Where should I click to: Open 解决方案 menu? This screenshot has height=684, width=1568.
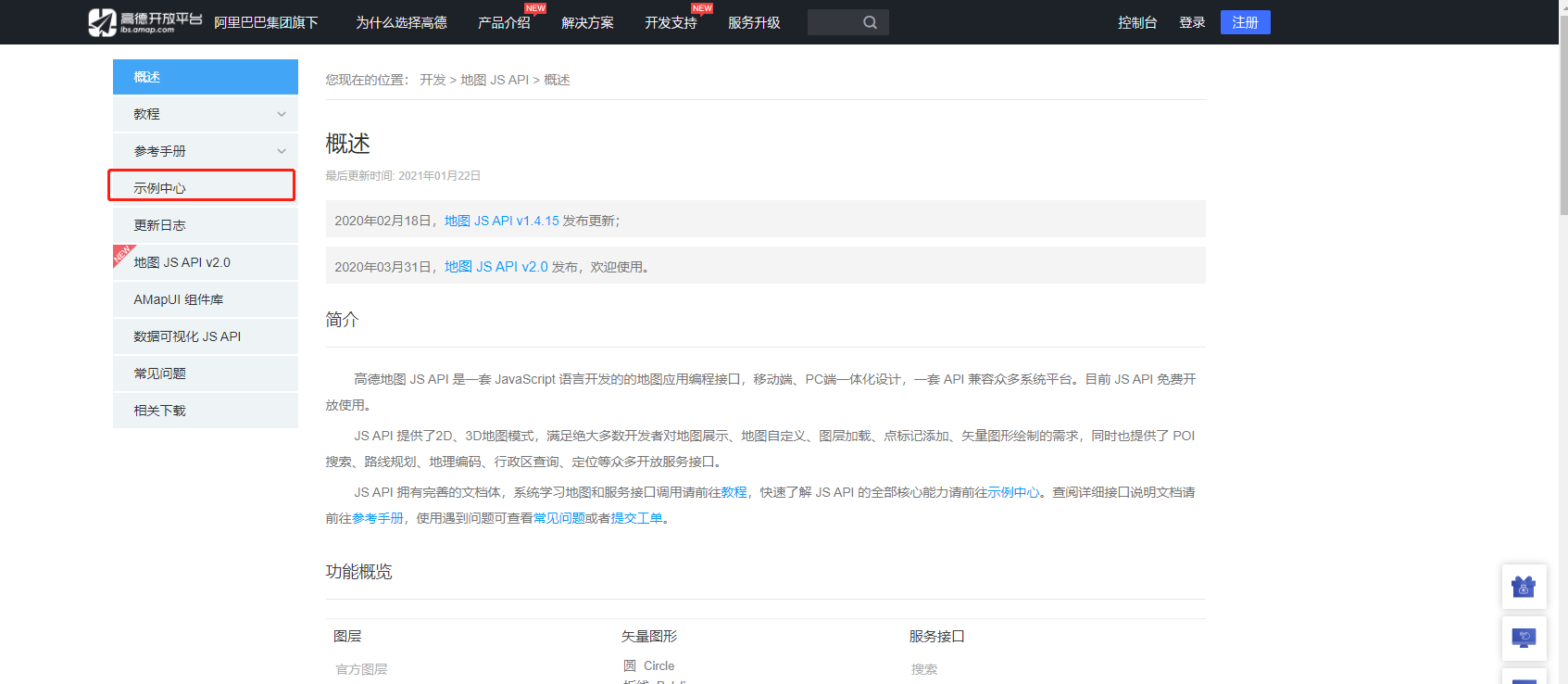[x=587, y=22]
